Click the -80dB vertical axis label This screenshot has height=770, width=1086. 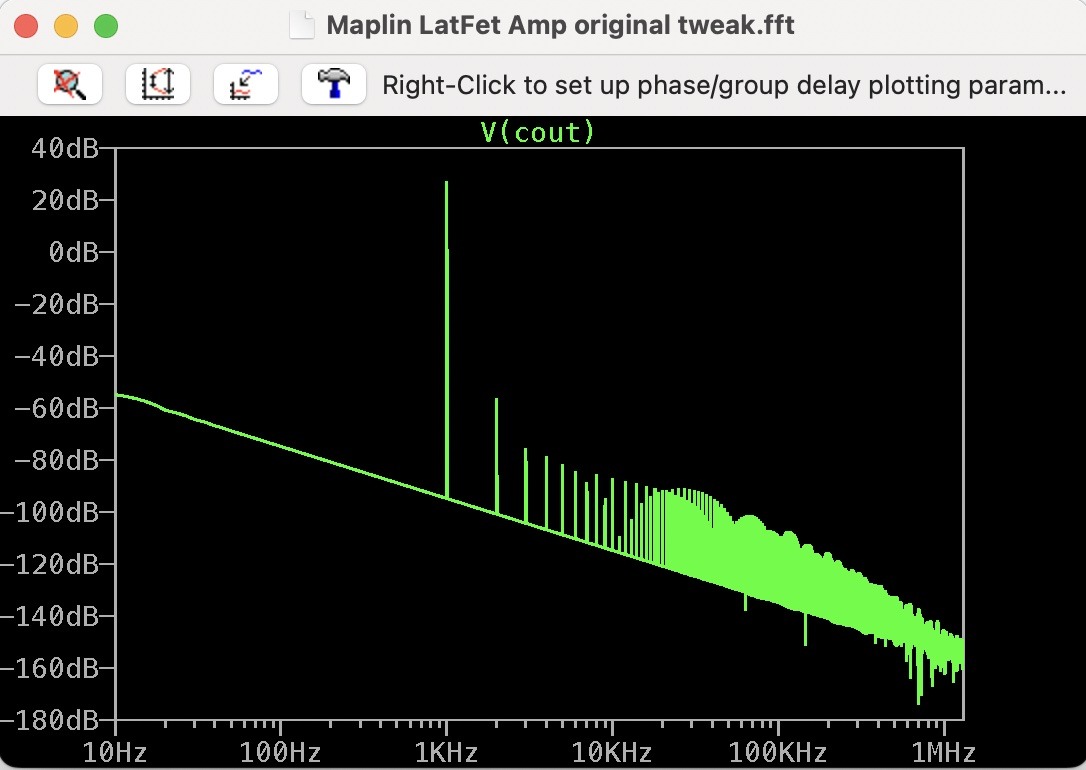pos(57,460)
